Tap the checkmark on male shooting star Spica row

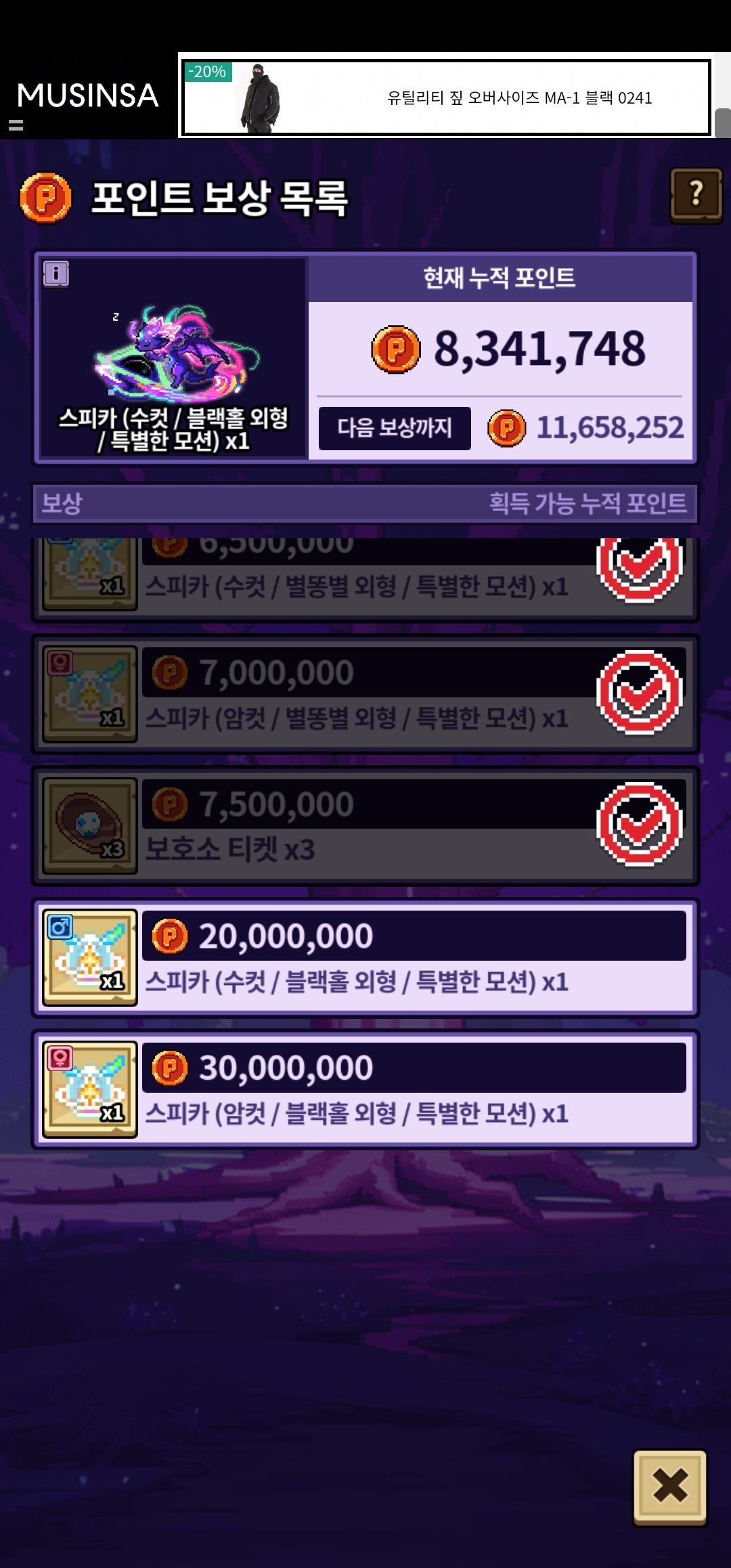coord(640,569)
